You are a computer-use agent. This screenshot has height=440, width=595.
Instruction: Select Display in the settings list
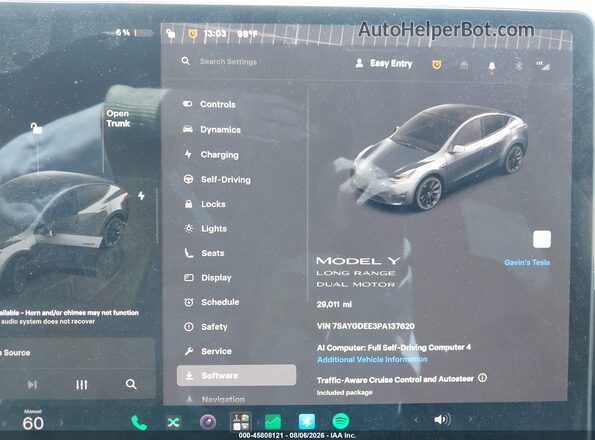tap(208, 278)
